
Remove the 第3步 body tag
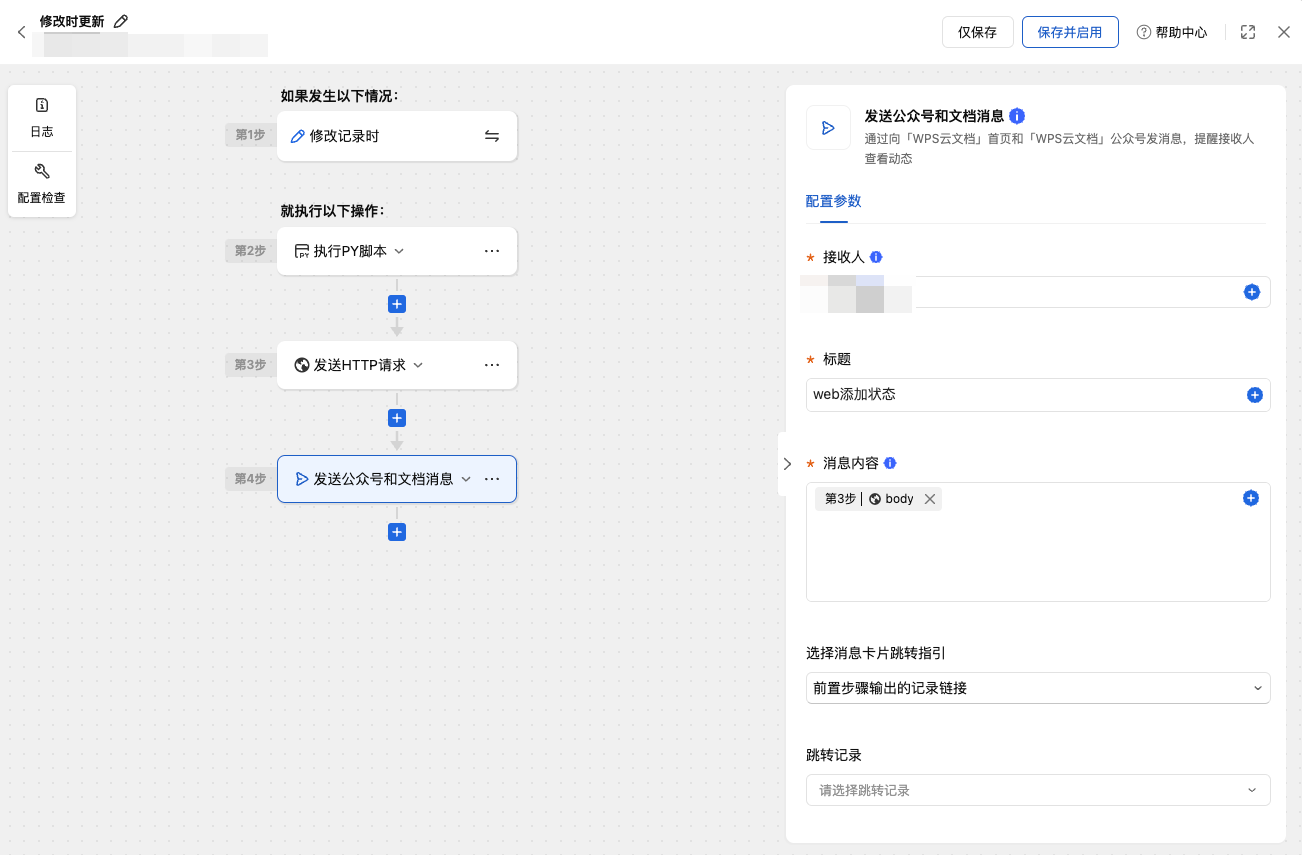[x=930, y=499]
